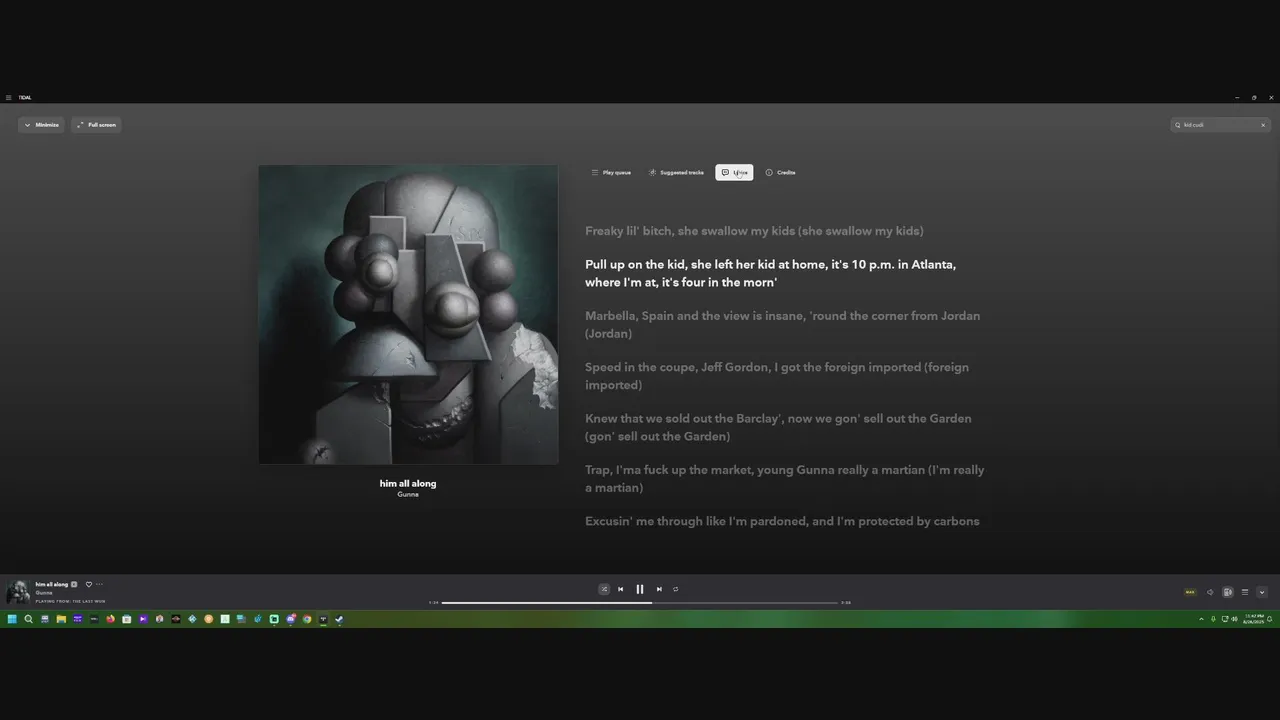The height and width of the screenshot is (720, 1280).
Task: Open the Gunna artist link below album art
Action: click(x=408, y=494)
